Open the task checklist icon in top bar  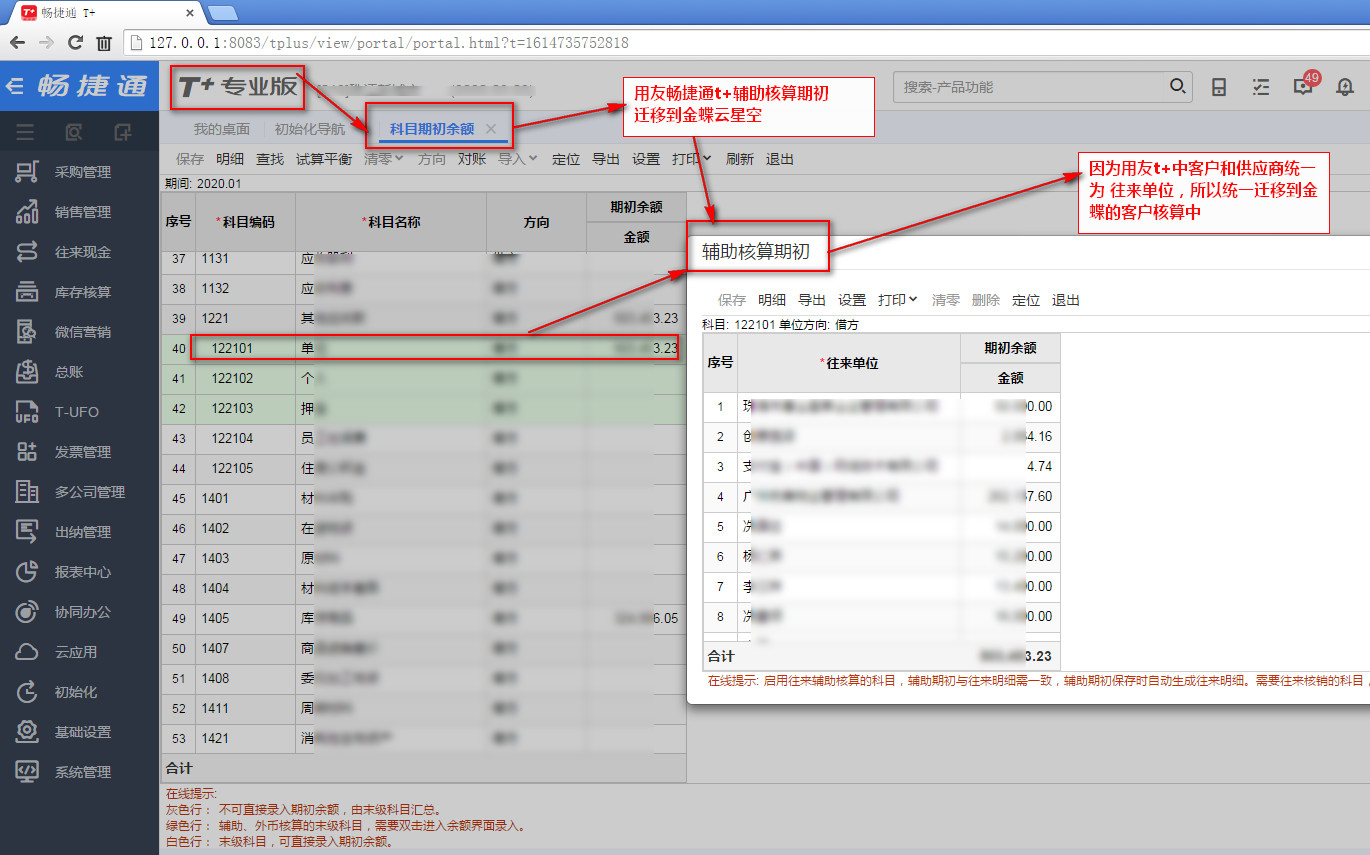1261,87
